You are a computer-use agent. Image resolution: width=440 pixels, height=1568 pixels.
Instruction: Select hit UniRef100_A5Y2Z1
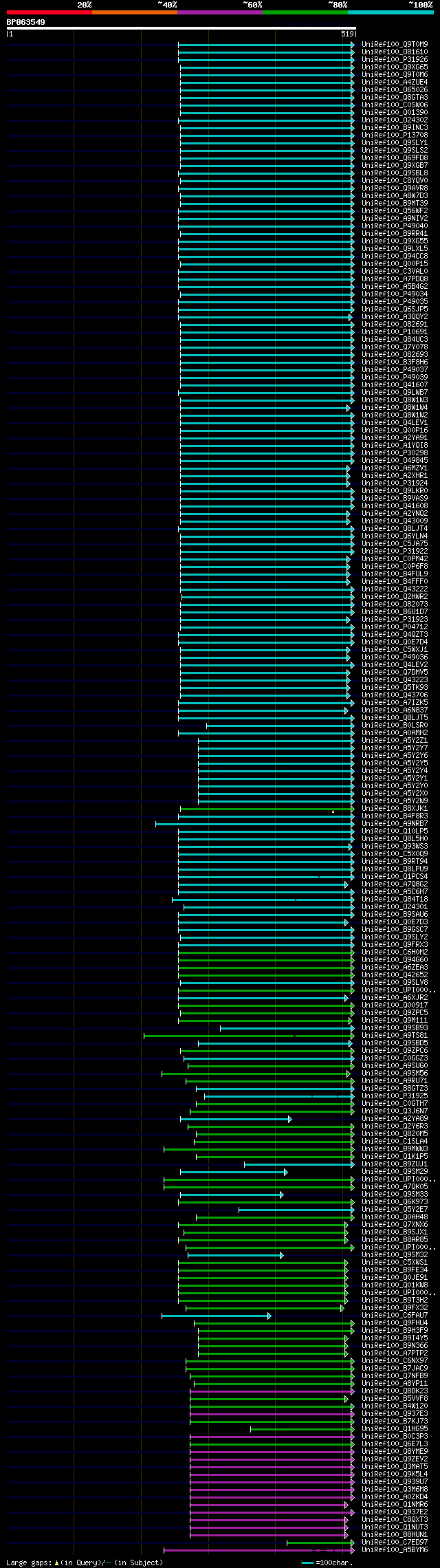(395, 741)
